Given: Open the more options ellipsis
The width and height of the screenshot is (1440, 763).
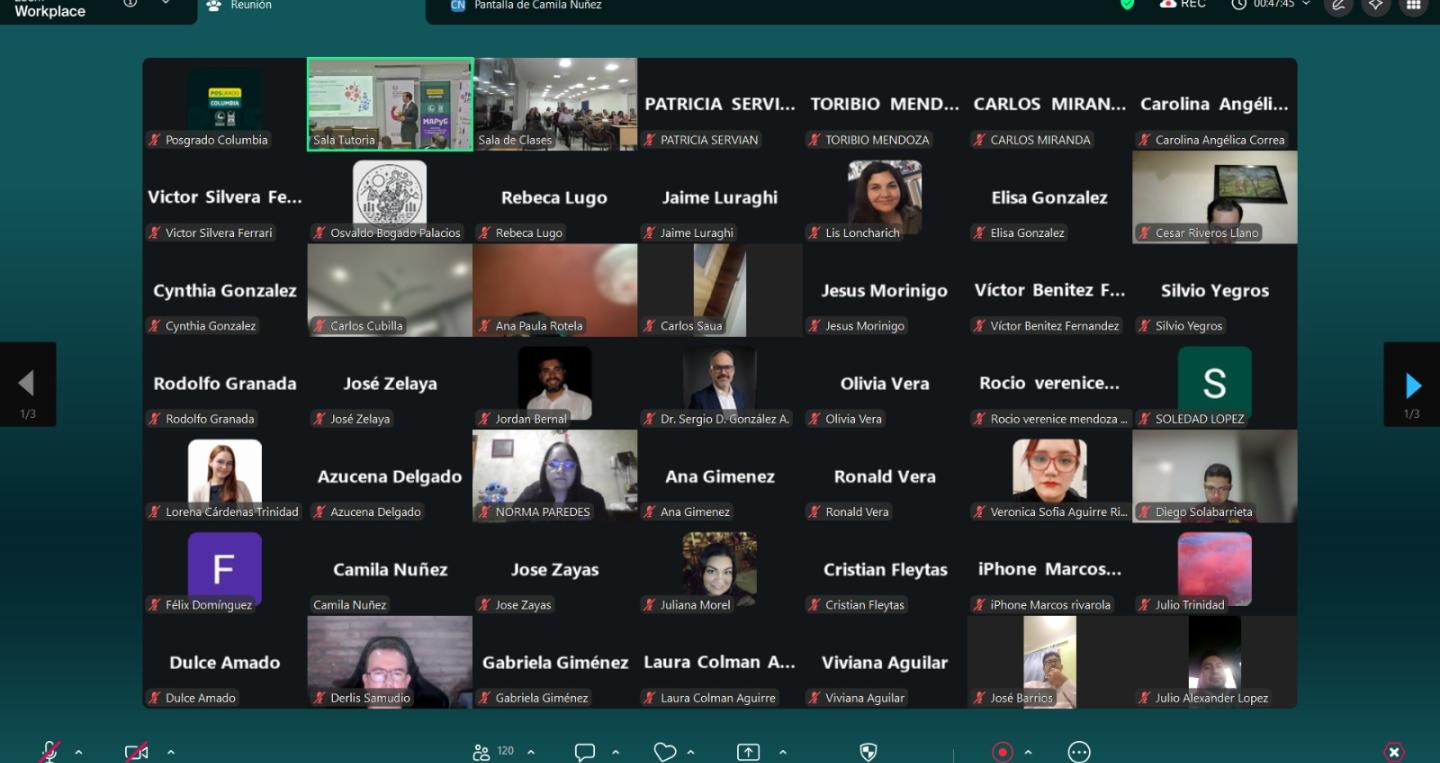Looking at the screenshot, I should tap(1079, 752).
